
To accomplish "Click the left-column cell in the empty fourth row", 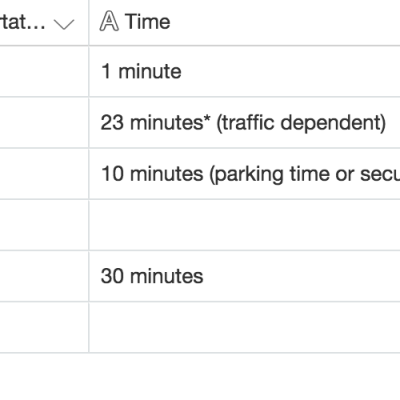I will pos(44,225).
